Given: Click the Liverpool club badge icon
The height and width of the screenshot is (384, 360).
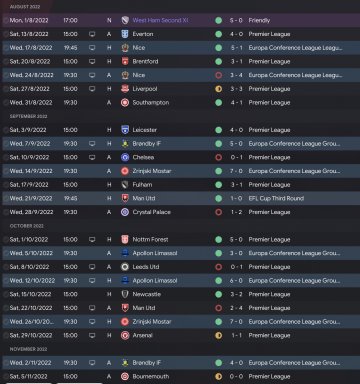Looking at the screenshot, I should click(125, 89).
